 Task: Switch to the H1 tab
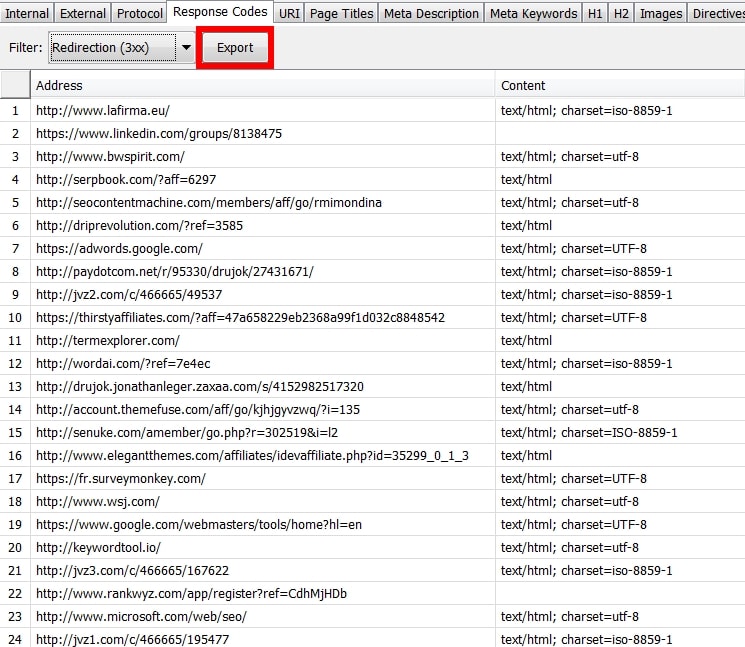coord(595,13)
